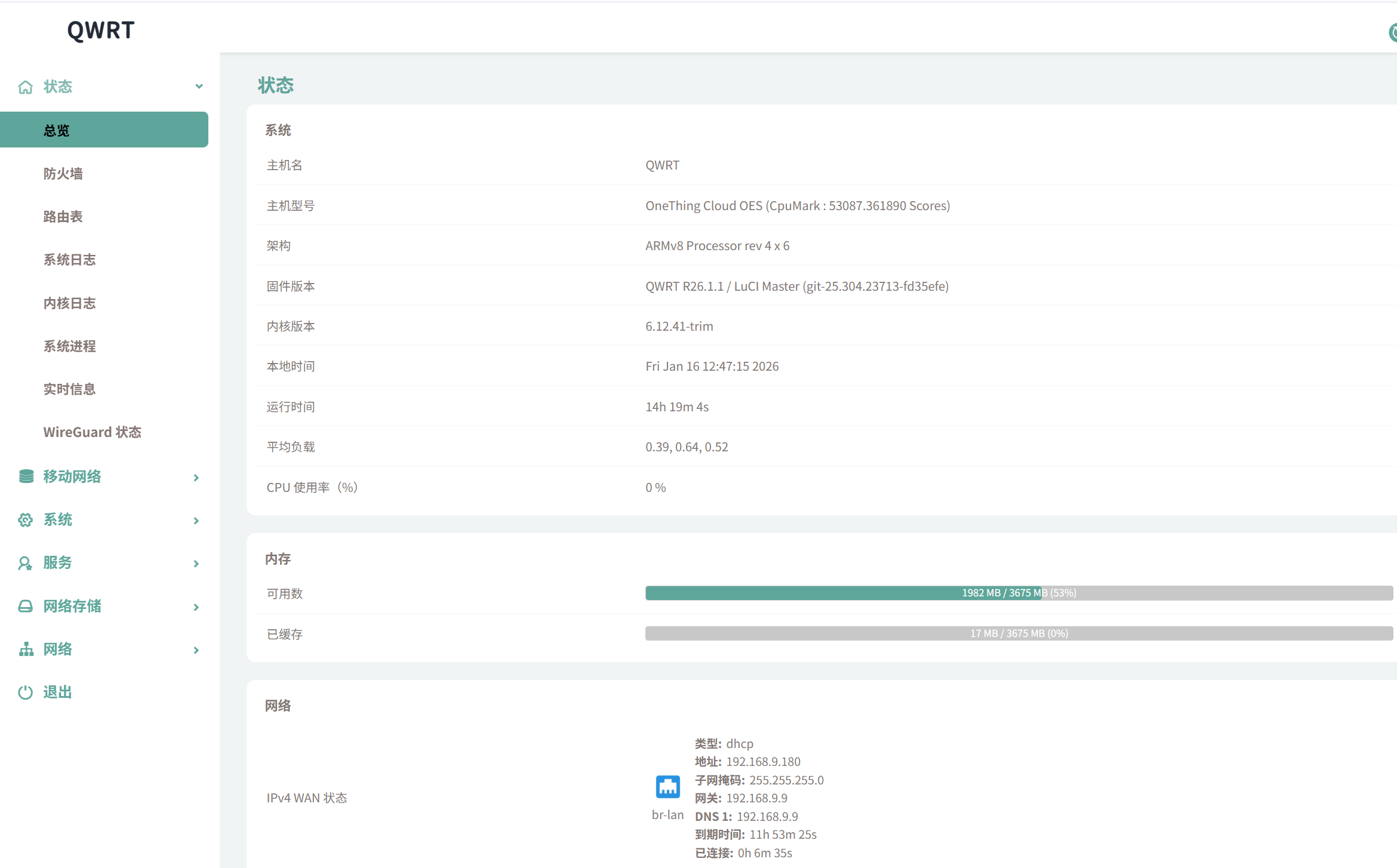Expand the 移动网络 menu
This screenshot has width=1397, height=868.
pyautogui.click(x=195, y=478)
